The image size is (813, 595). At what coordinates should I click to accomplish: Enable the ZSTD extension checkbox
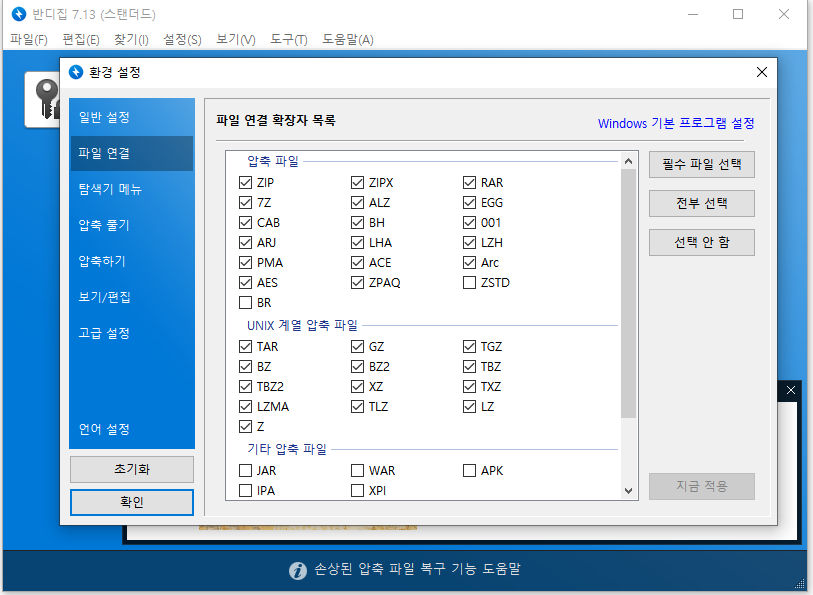(x=469, y=282)
